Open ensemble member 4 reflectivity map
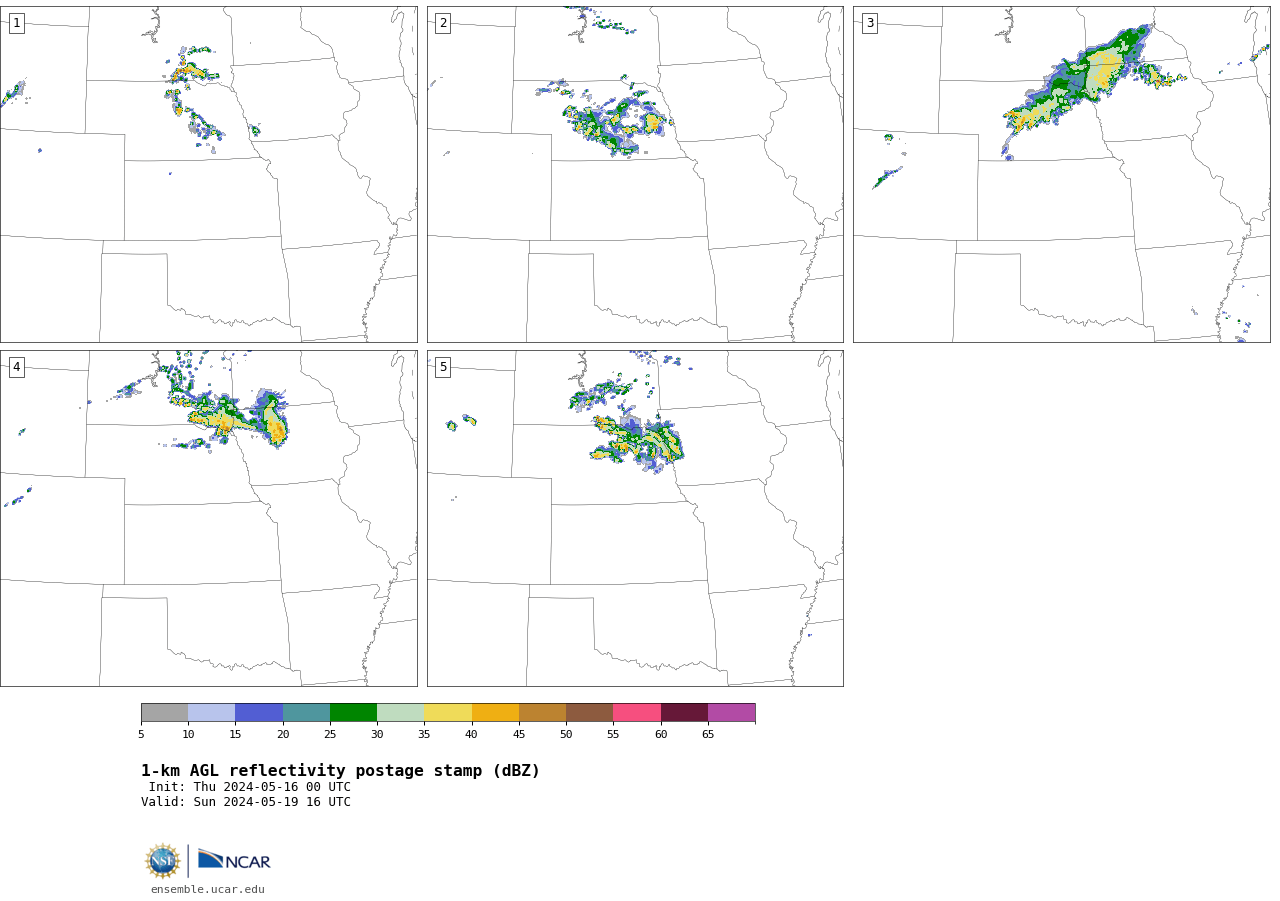The height and width of the screenshot is (901, 1280). (x=209, y=518)
